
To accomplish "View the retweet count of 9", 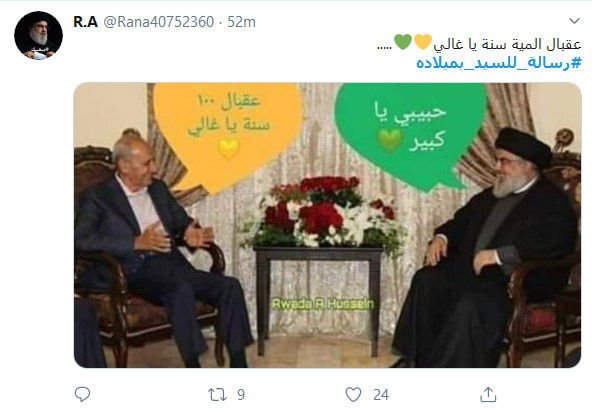I will point(241,395).
